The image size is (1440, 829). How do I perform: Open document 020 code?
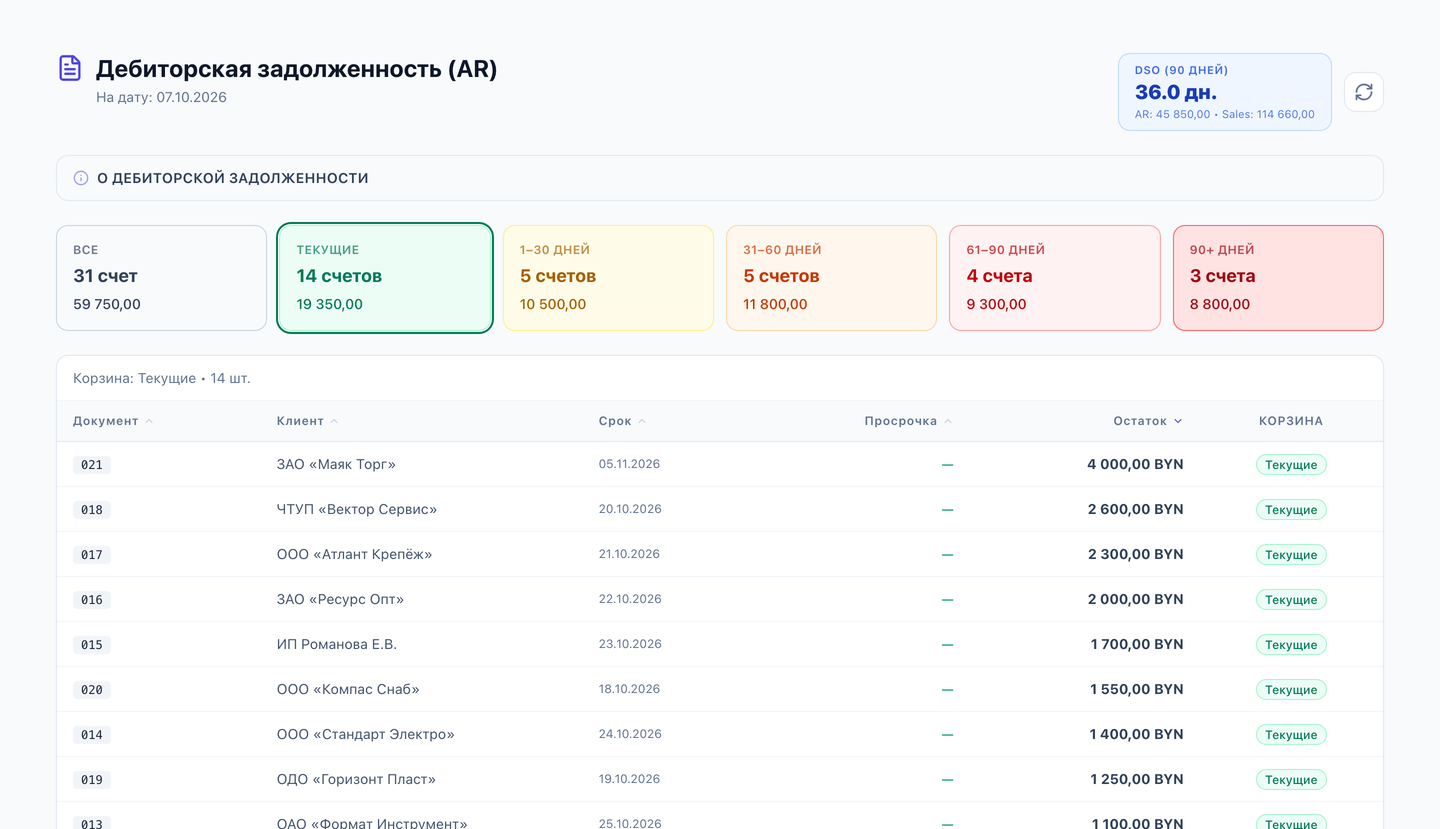92,690
